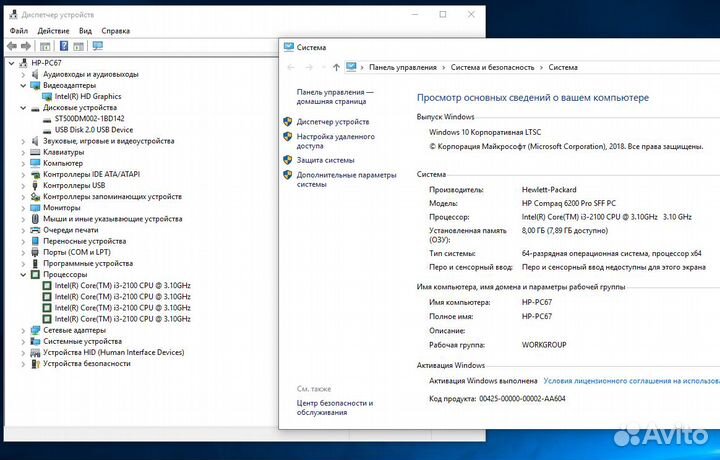Select the USB Disk 2.0 USB Device icon
Screen dimensions: 720x460
47,130
